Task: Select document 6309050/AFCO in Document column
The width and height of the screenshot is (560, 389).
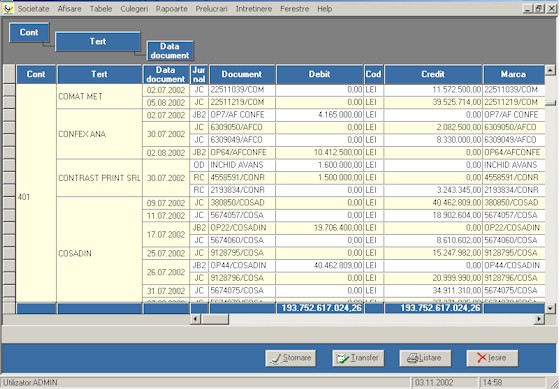Action: pos(242,128)
